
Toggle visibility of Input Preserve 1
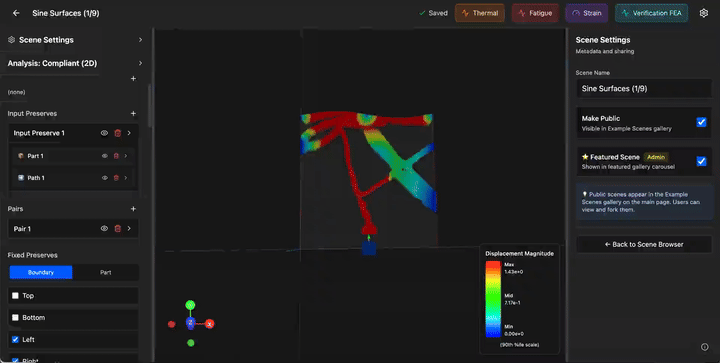click(104, 133)
